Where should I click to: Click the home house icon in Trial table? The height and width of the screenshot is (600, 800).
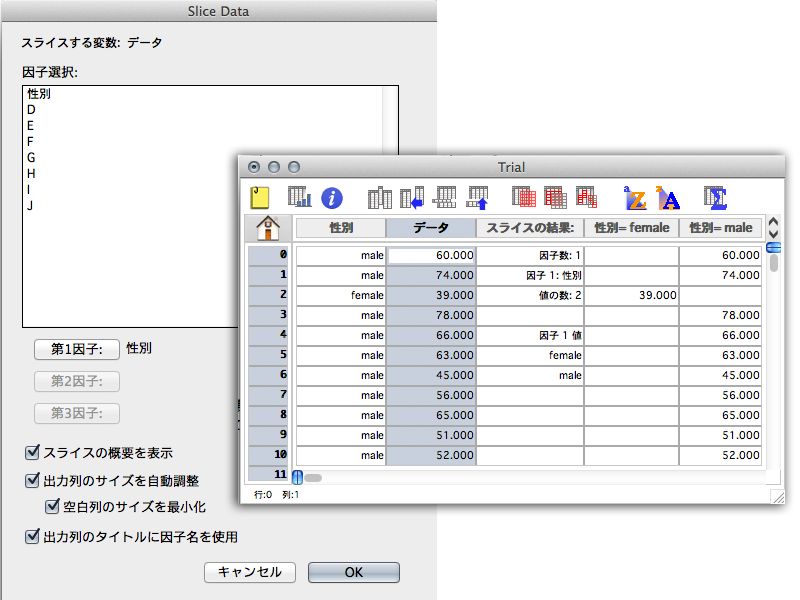pyautogui.click(x=268, y=228)
